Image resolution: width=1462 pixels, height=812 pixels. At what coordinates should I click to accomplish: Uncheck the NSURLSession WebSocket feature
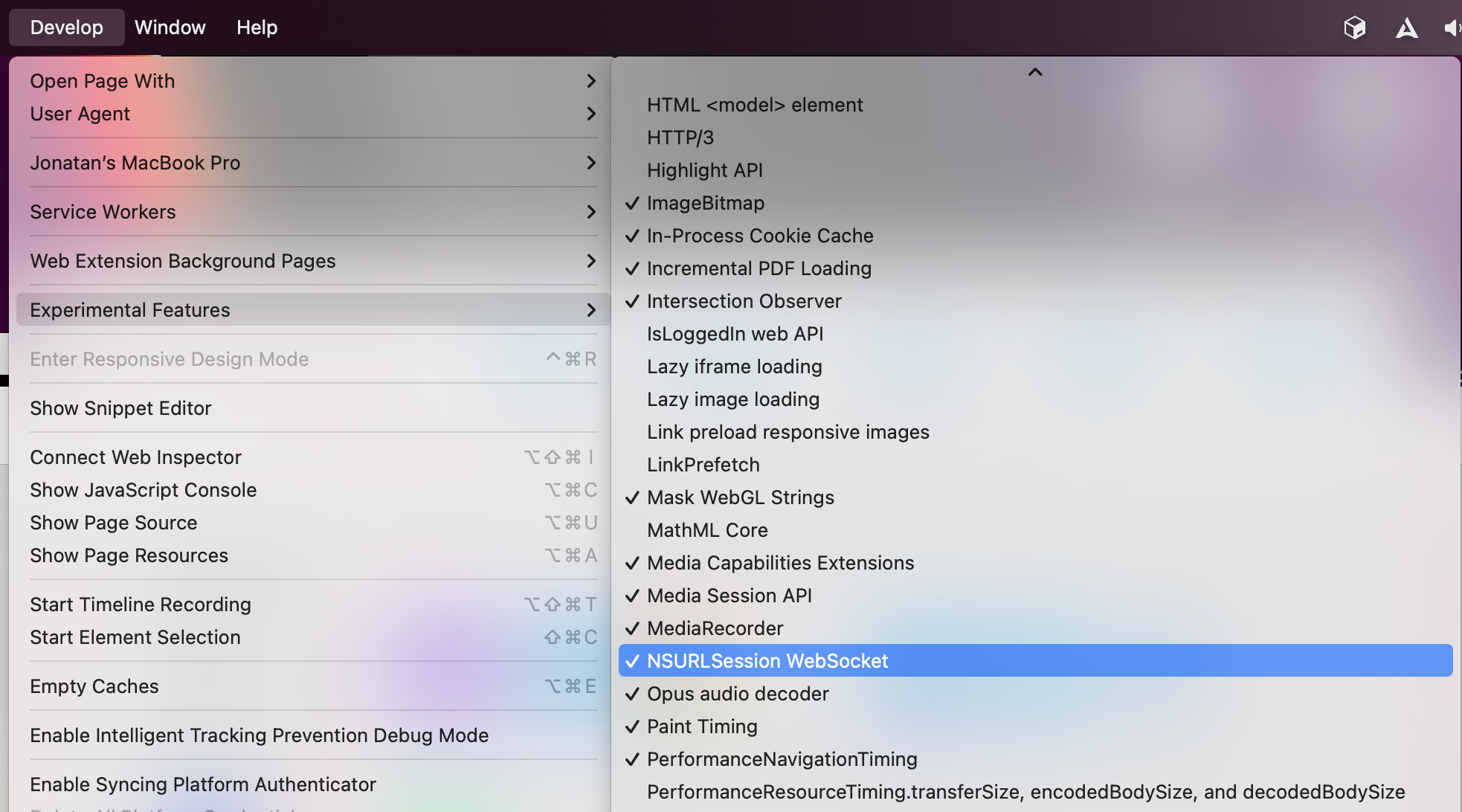click(767, 660)
